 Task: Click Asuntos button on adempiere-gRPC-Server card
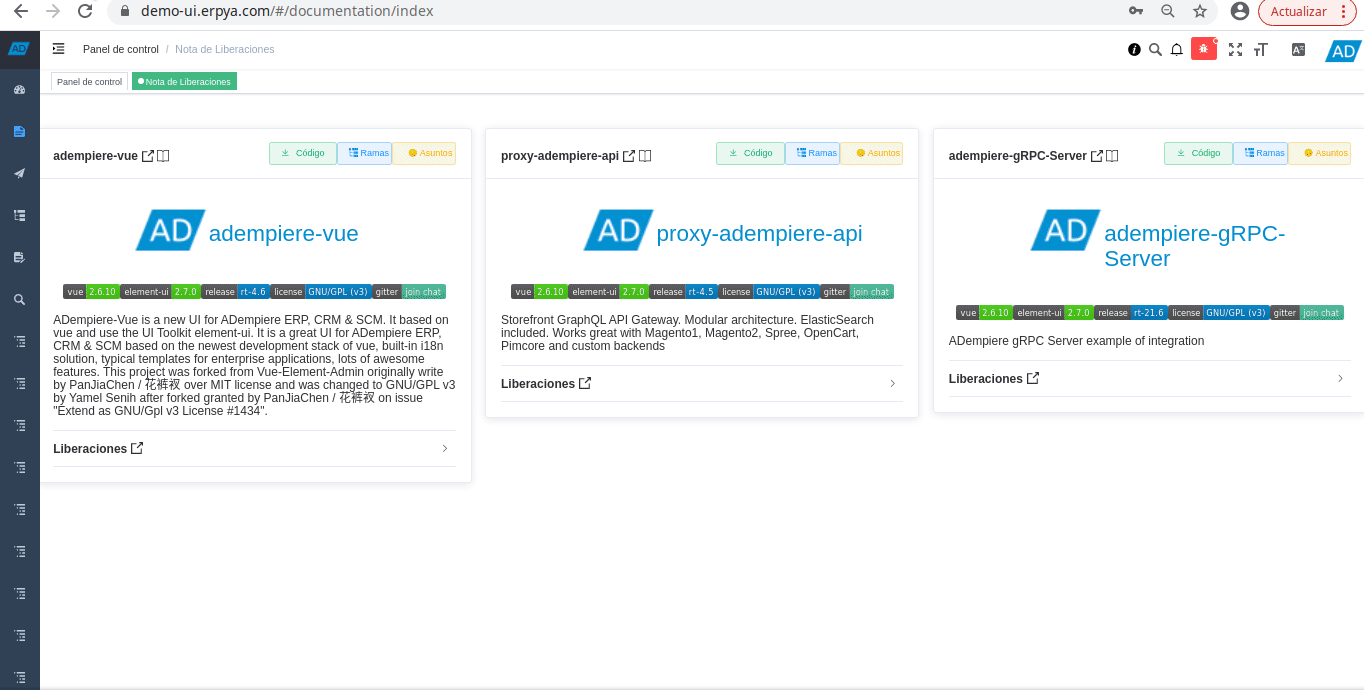point(1319,153)
